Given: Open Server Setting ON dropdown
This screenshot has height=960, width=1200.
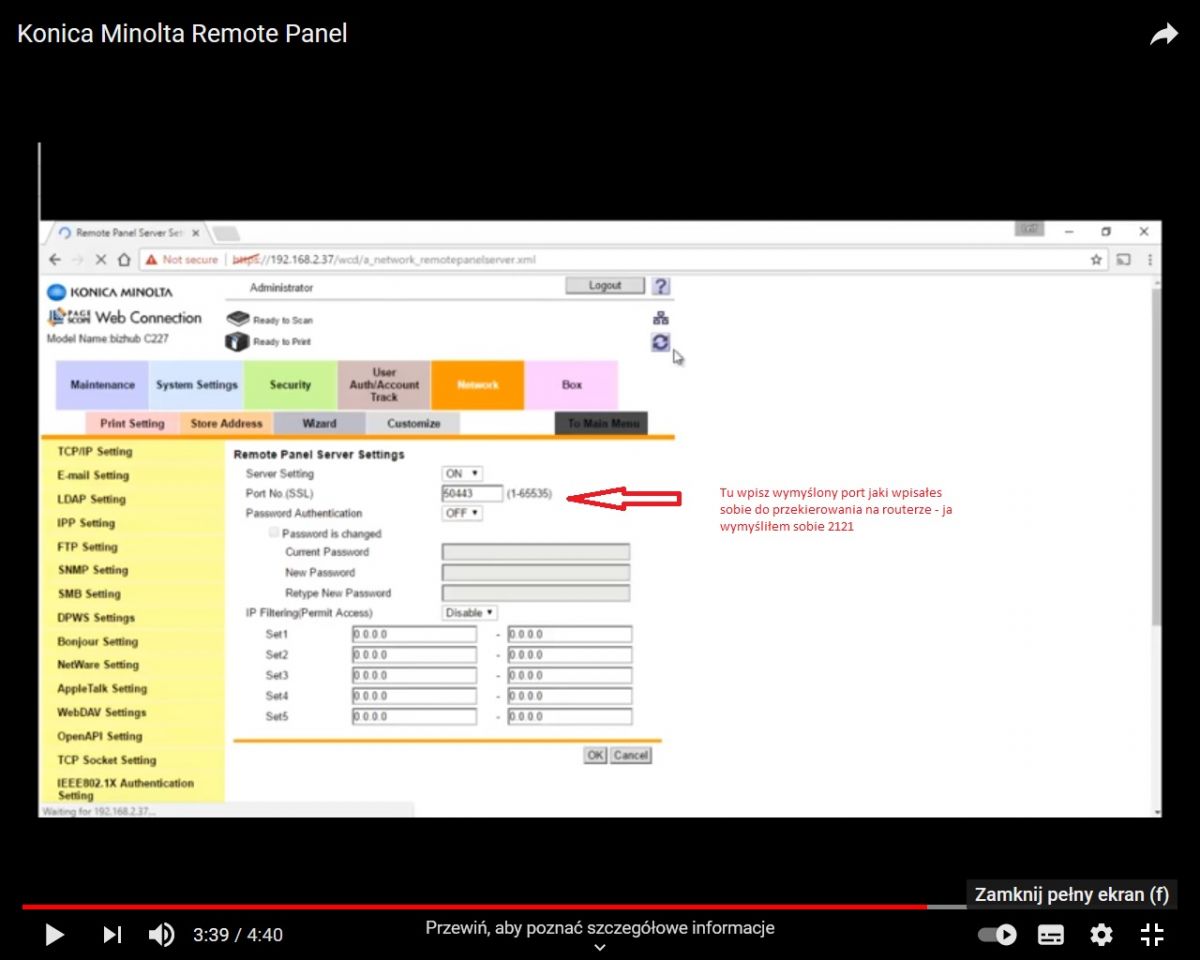Looking at the screenshot, I should click(x=462, y=474).
